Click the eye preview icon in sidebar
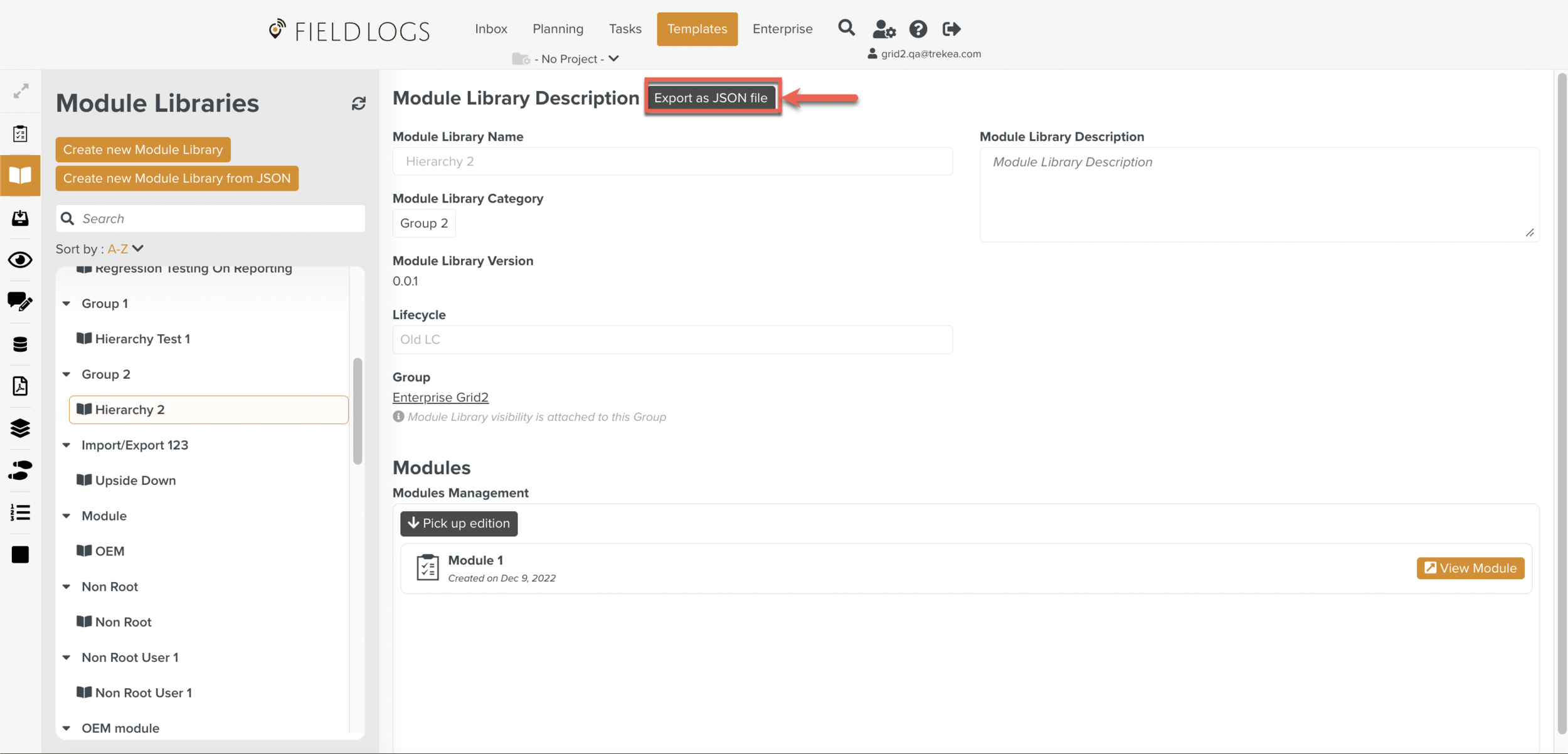The image size is (1568, 754). tap(19, 260)
